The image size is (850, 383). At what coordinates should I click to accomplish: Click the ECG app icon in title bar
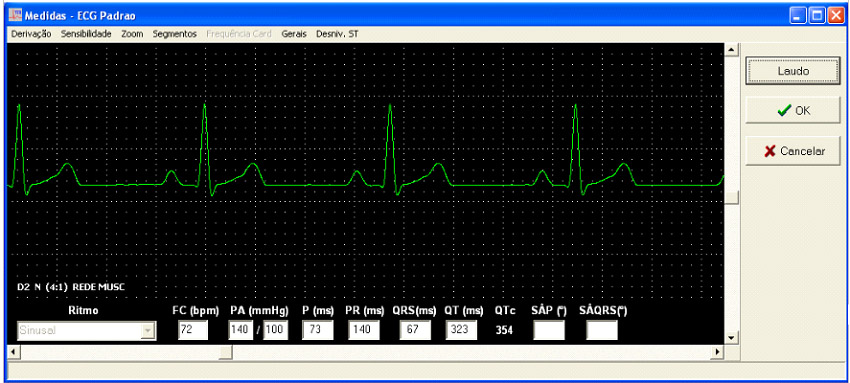coord(15,15)
